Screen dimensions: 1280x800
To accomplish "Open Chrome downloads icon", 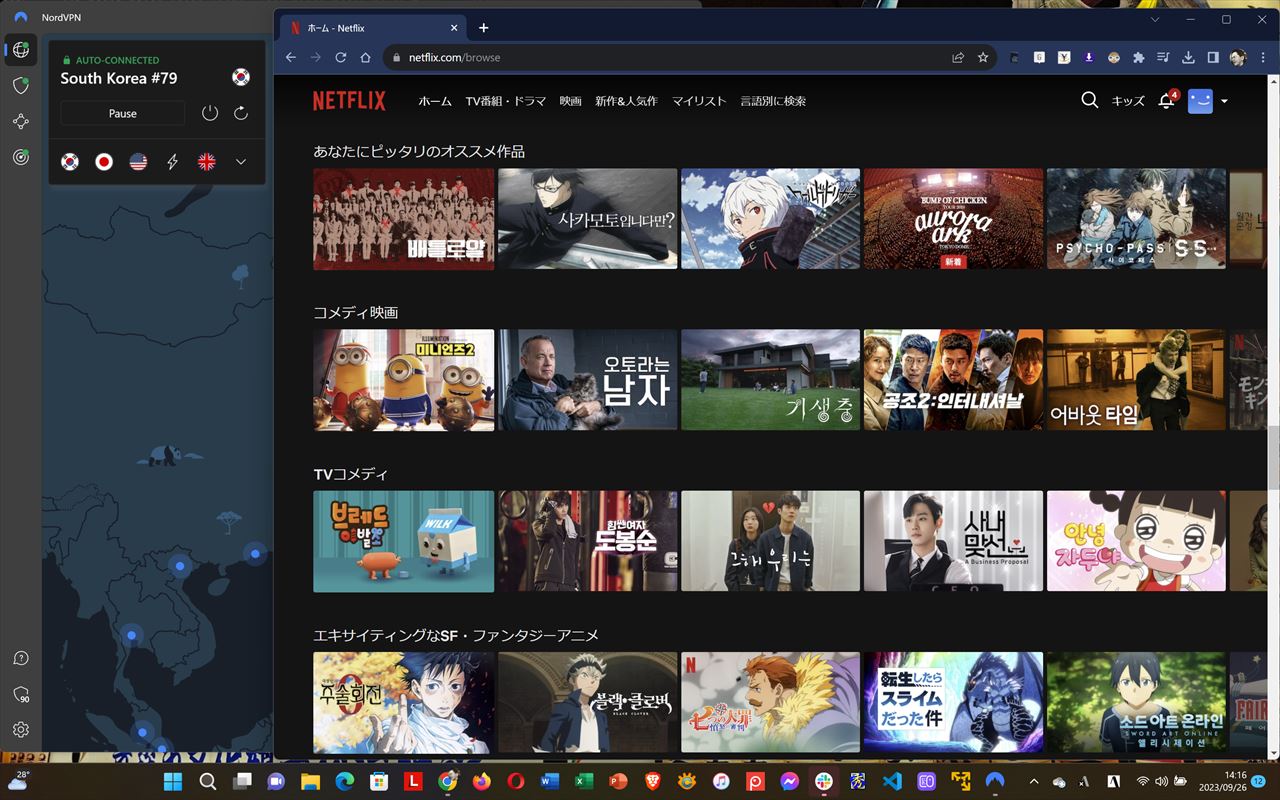I will point(1188,57).
